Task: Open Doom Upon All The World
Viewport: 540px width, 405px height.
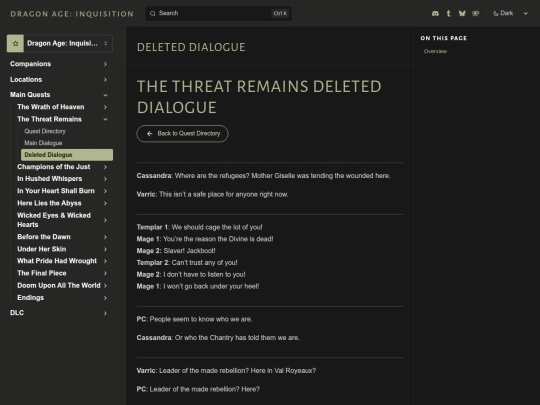Action: 59,285
